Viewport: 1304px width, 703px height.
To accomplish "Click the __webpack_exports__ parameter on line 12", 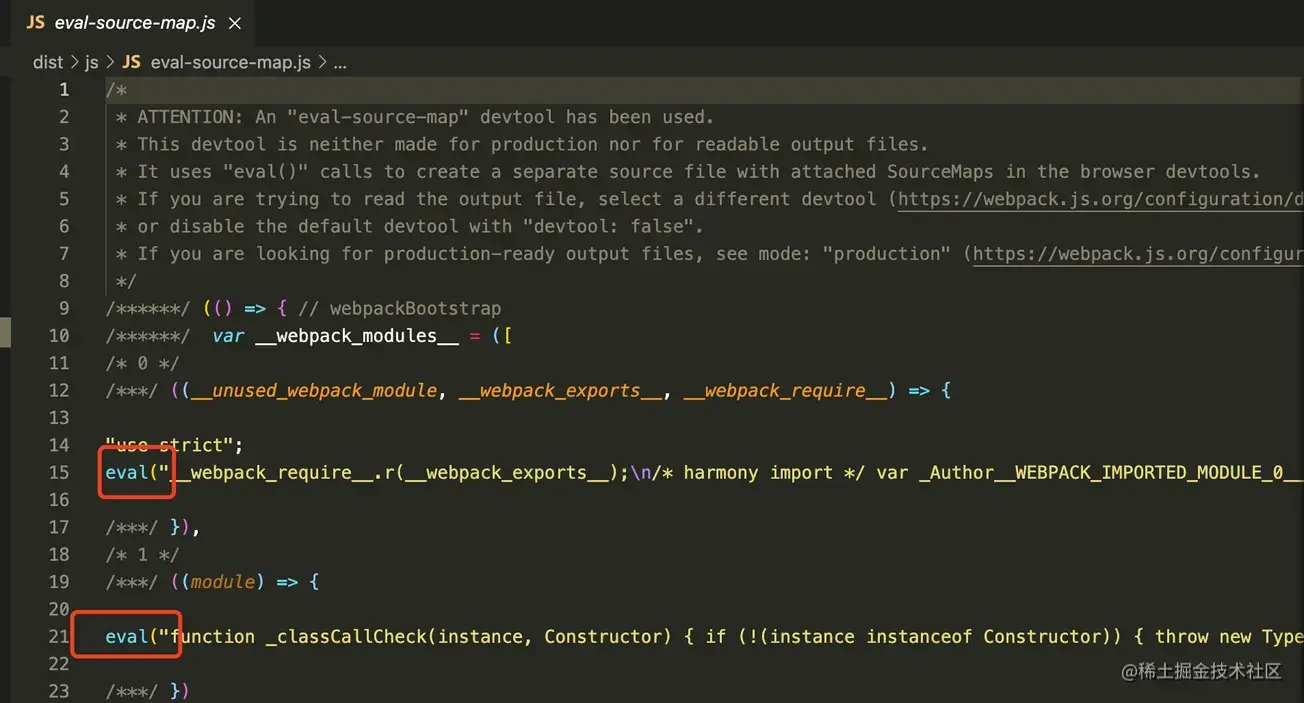I will click(x=561, y=391).
